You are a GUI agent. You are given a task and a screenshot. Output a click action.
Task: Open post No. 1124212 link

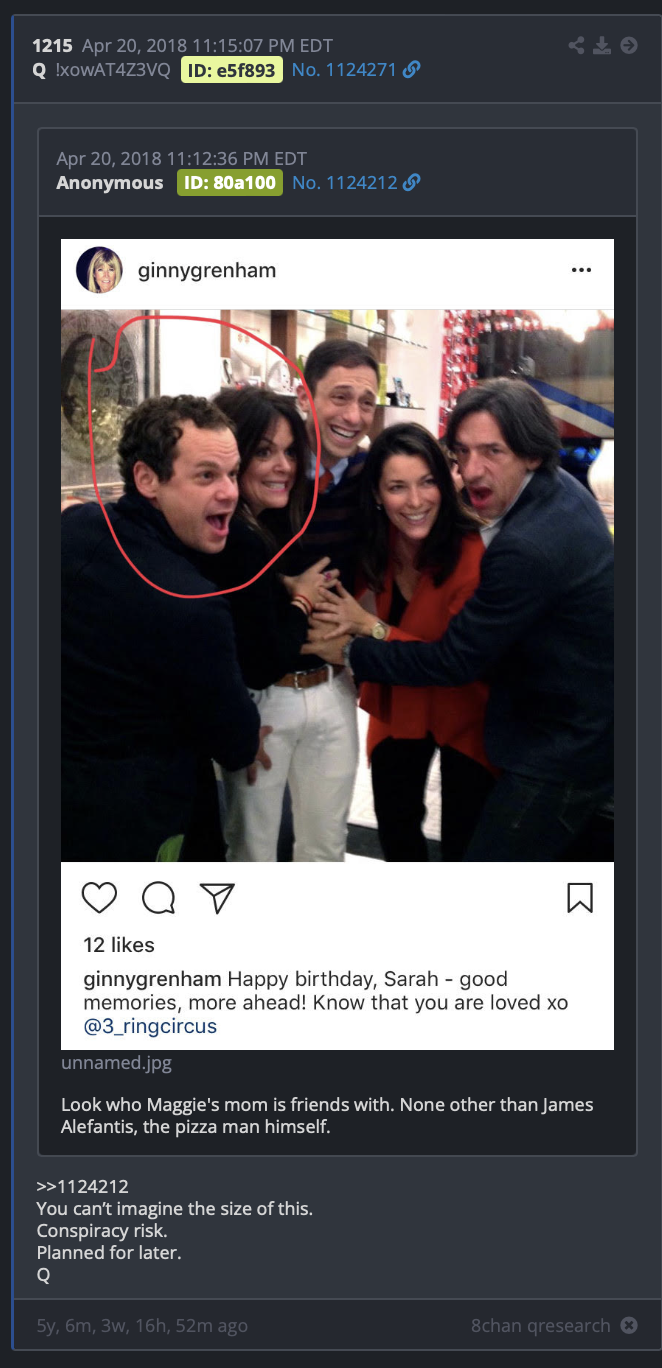(x=345, y=183)
